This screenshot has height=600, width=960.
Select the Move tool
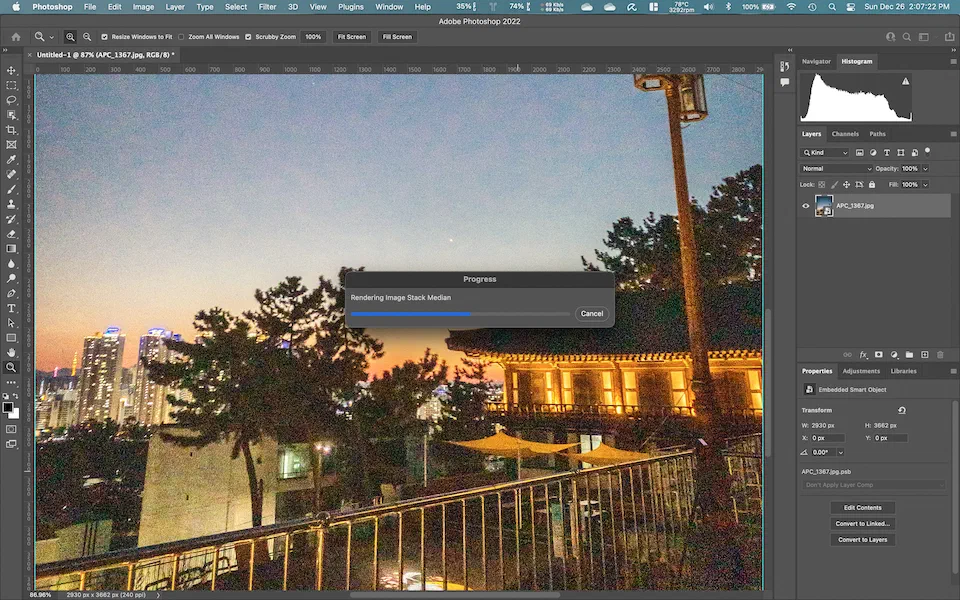coord(12,71)
